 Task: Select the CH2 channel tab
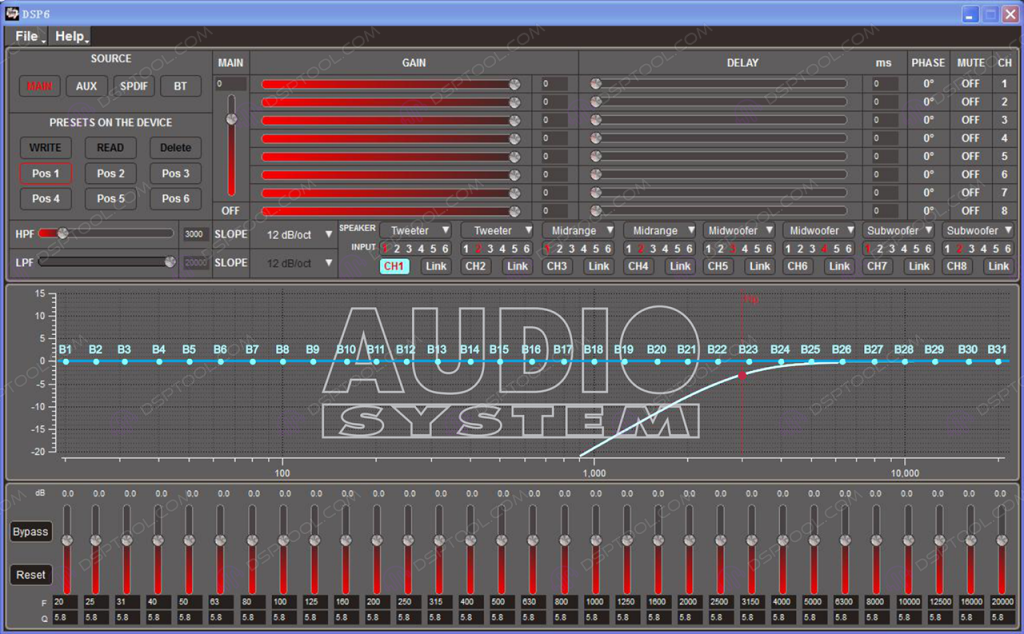pos(475,266)
